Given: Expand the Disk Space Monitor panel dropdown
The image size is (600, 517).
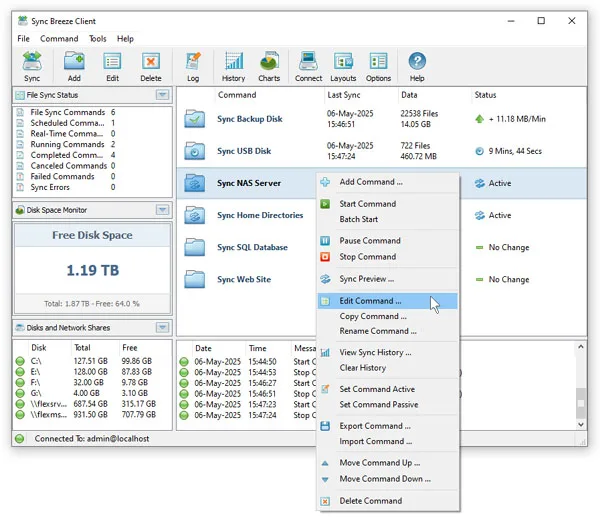Looking at the screenshot, I should (x=163, y=210).
